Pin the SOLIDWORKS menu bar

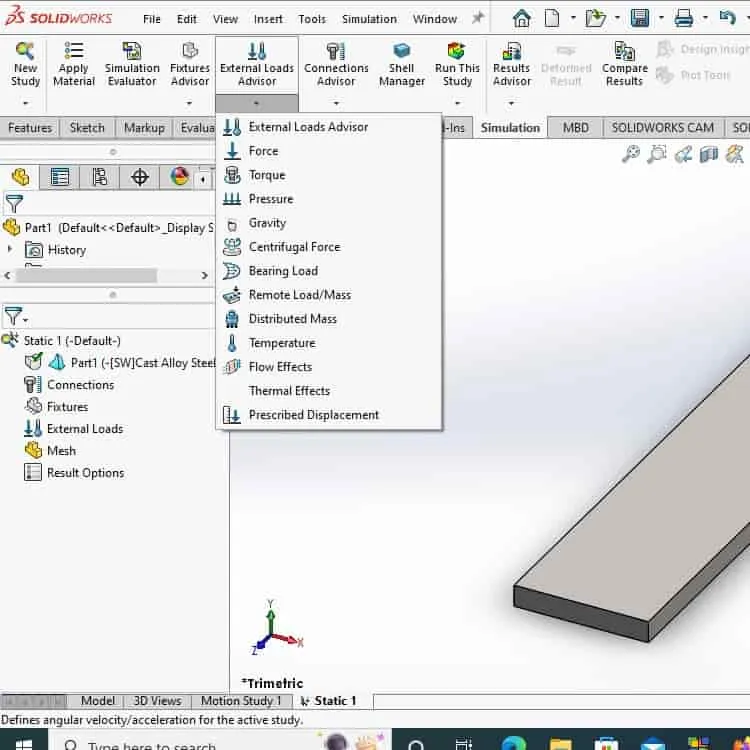coord(477,19)
